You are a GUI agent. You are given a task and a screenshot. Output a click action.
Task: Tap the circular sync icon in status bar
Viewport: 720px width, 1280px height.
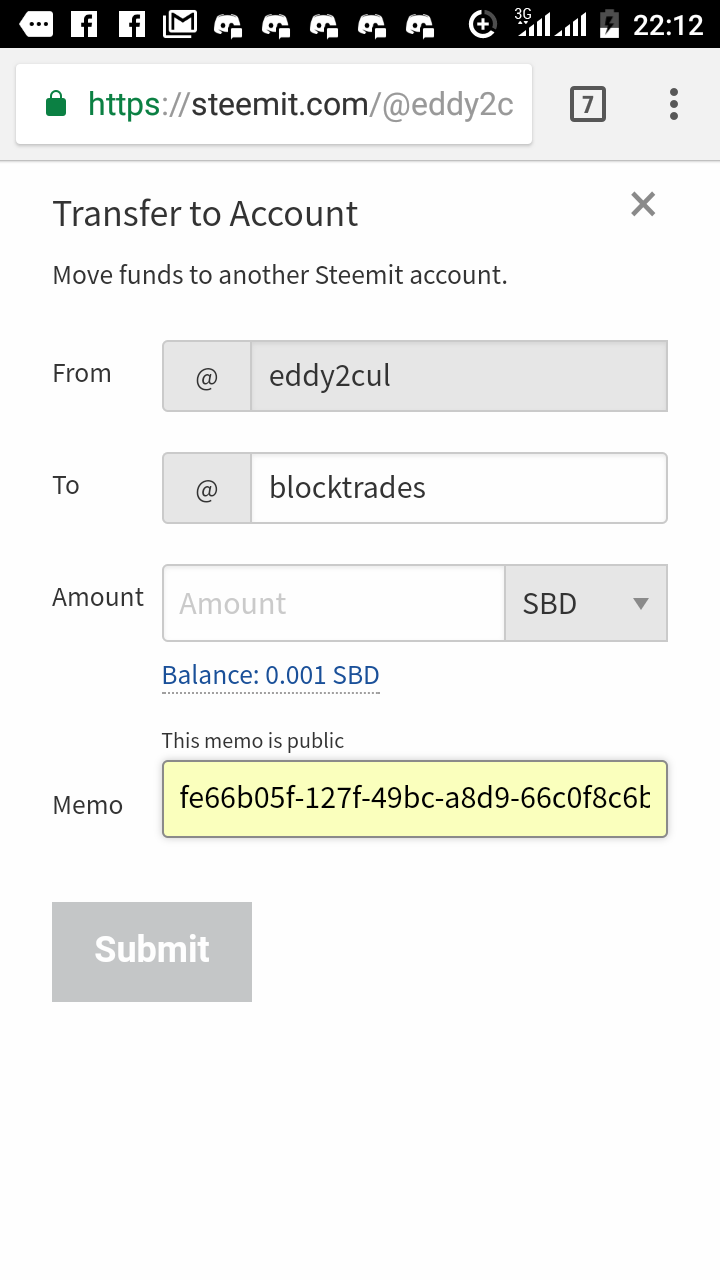(x=483, y=24)
